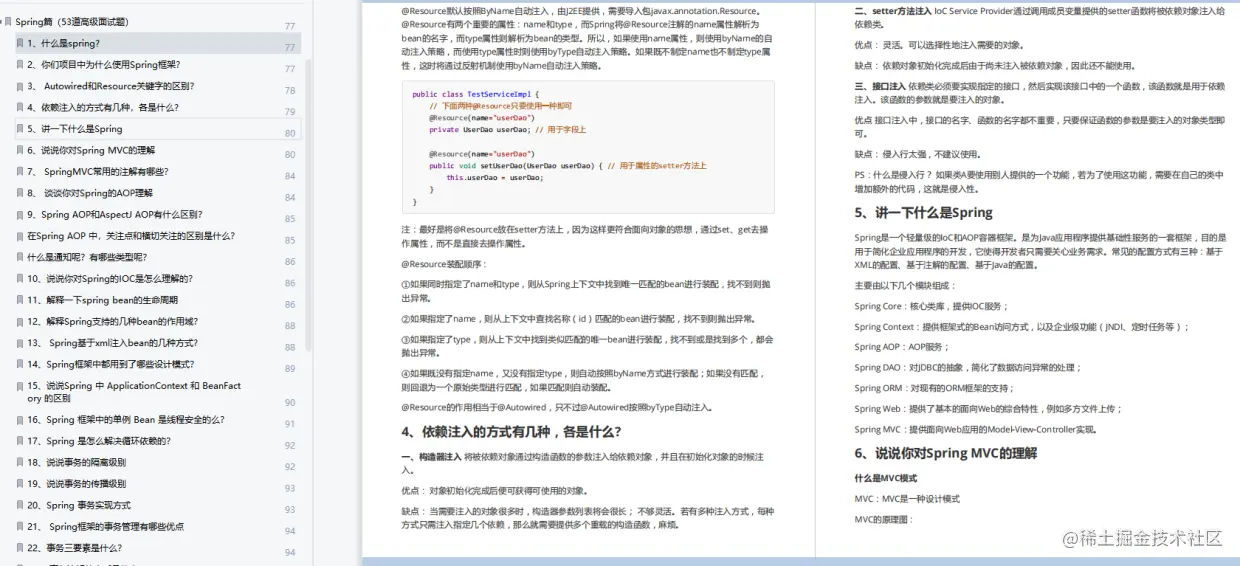The width and height of the screenshot is (1240, 566).
Task: Open bookmark 4、依赖注入的方式有几种
Action: tap(103, 108)
